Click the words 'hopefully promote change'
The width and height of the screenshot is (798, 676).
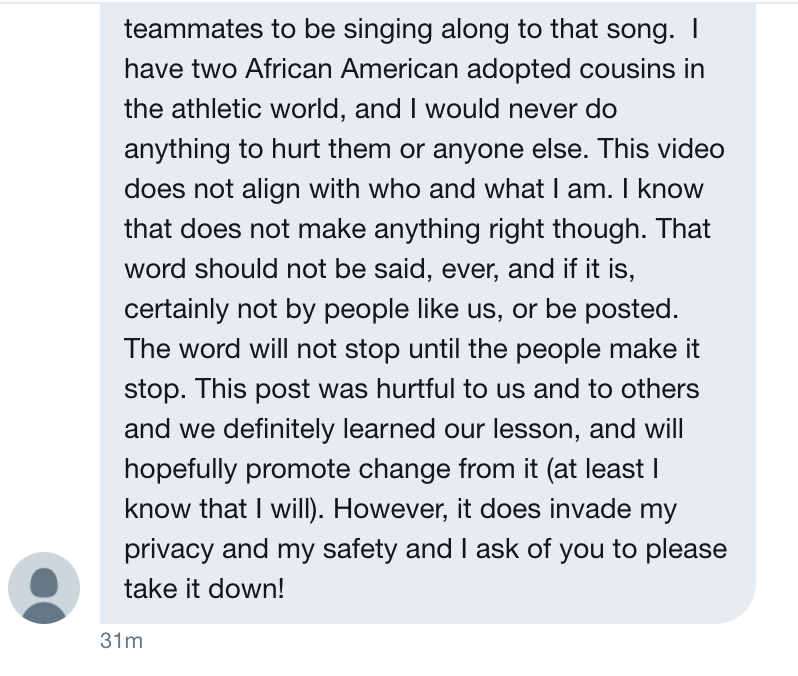click(288, 469)
